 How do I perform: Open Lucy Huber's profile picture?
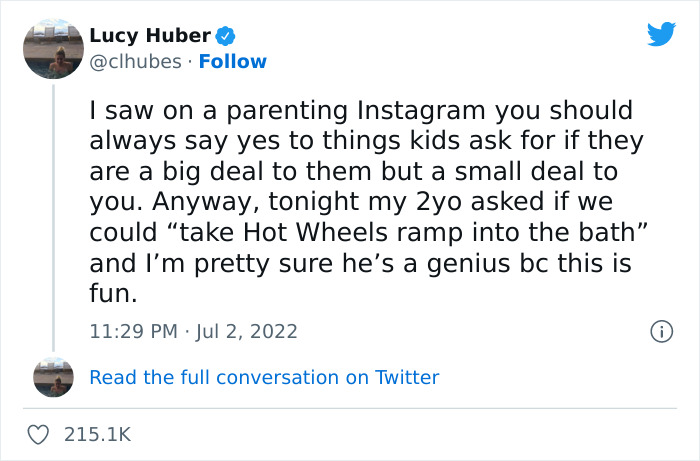coord(53,46)
